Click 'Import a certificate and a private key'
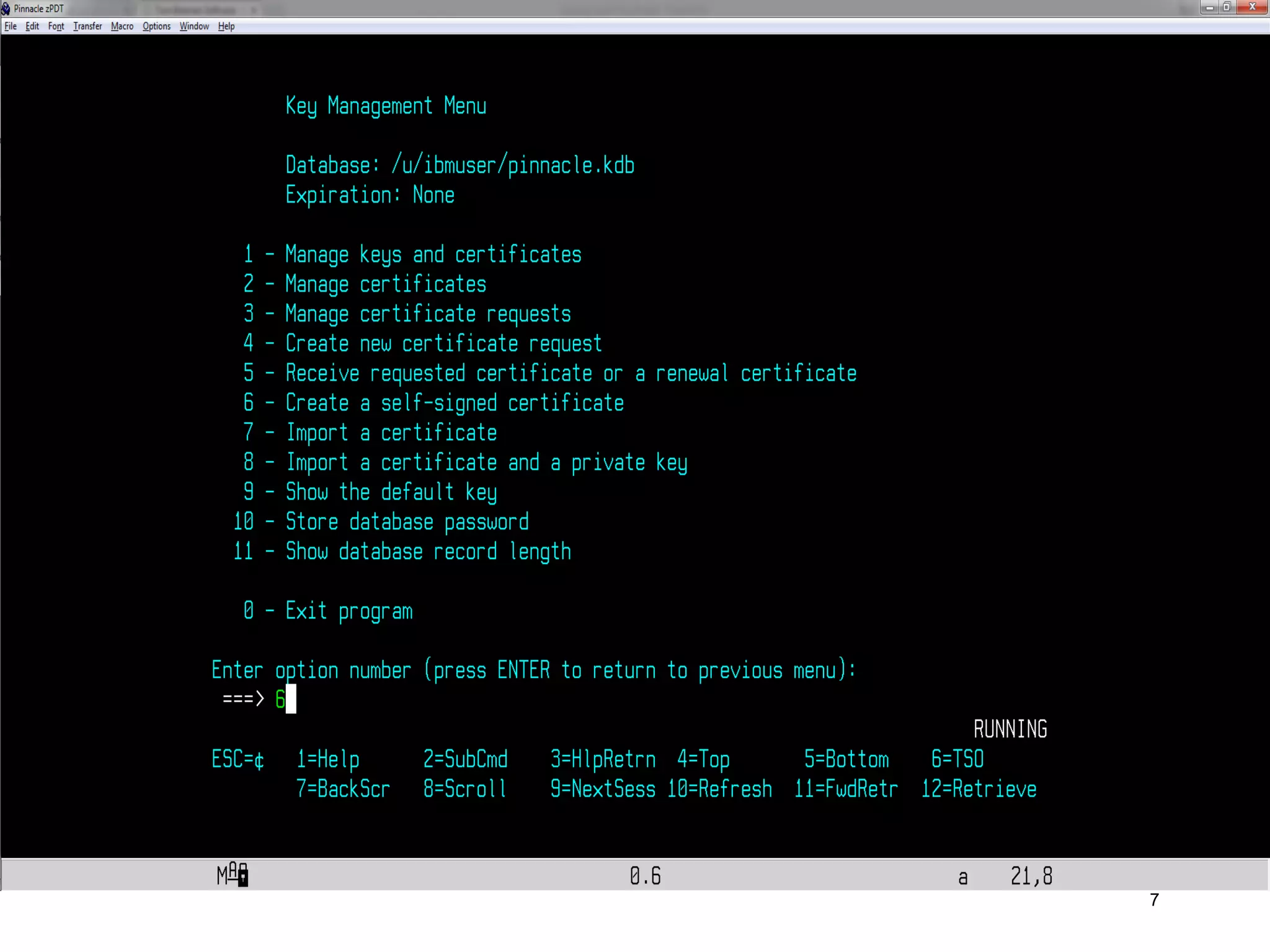Screen dimensions: 1270x952 [x=465, y=463]
